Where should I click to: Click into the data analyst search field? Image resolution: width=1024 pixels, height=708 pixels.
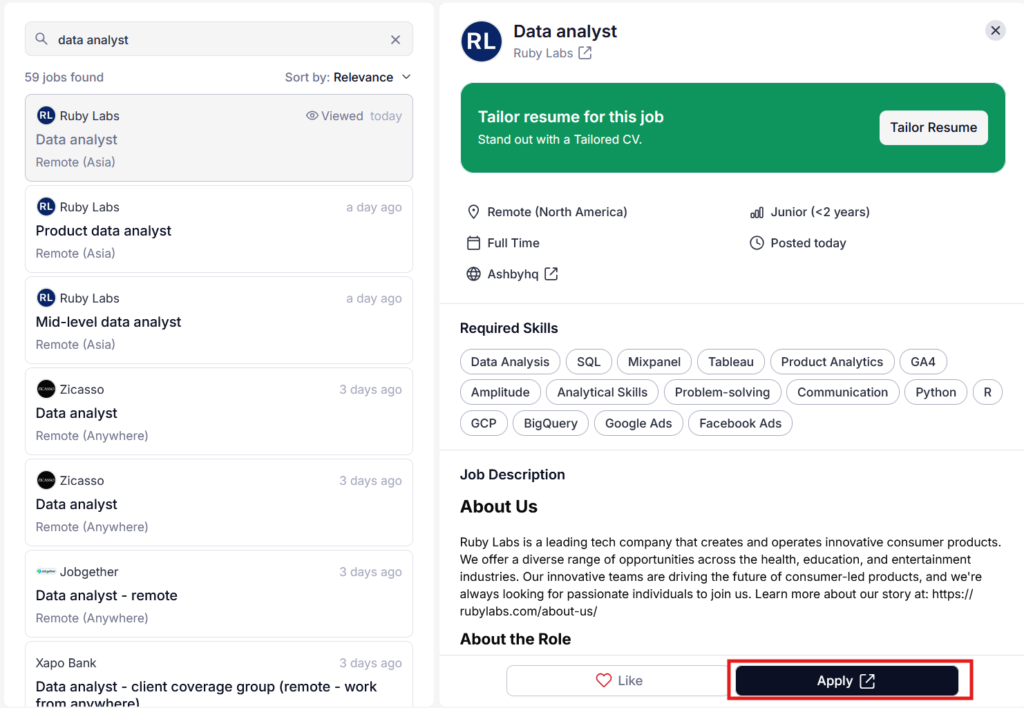[x=215, y=40]
